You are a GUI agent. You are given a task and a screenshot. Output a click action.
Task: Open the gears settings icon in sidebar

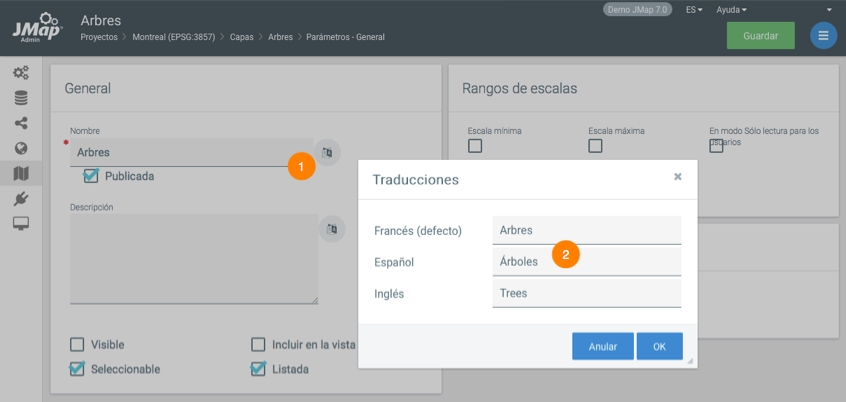21,73
